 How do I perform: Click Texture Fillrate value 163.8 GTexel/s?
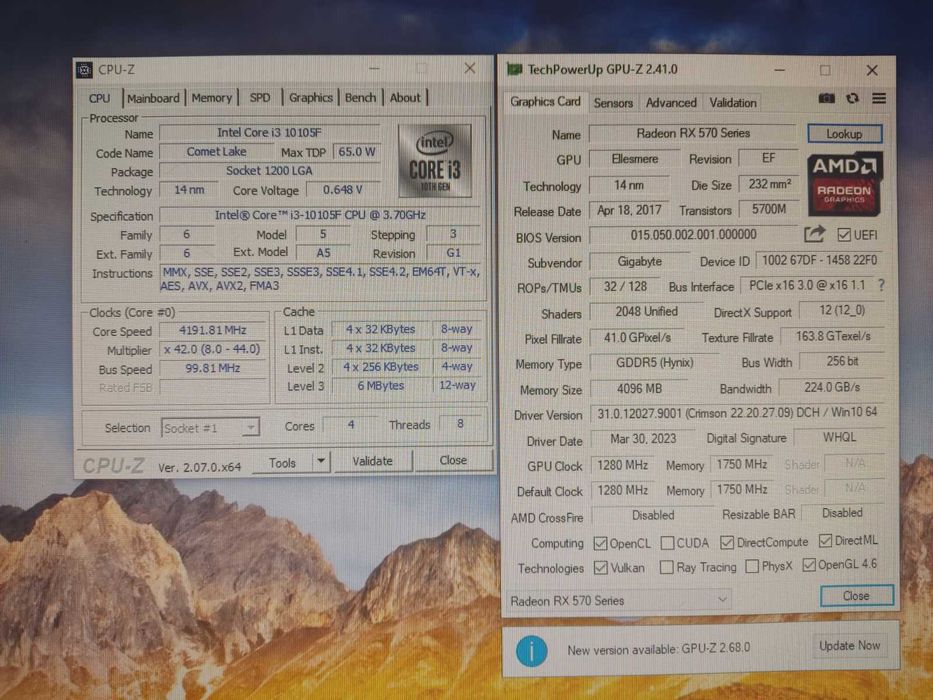click(832, 336)
